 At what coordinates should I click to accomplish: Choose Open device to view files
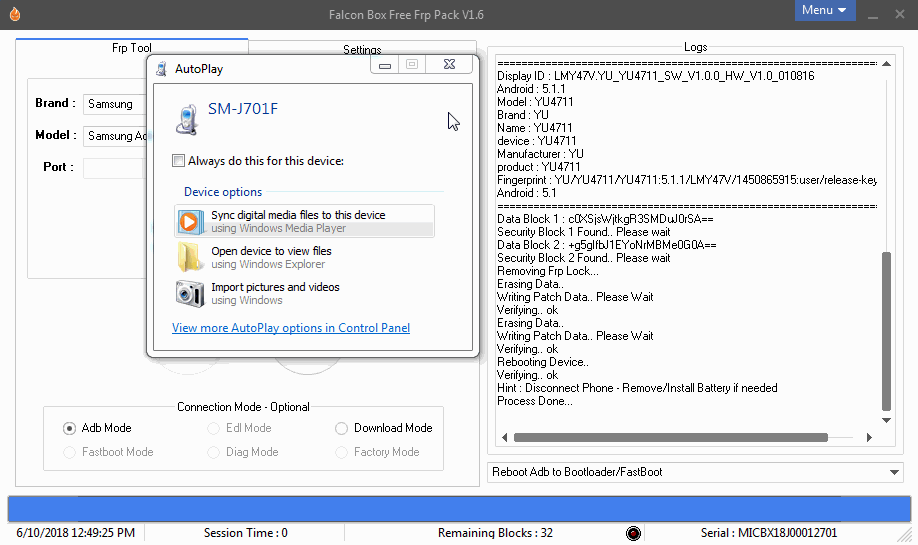coord(304,258)
